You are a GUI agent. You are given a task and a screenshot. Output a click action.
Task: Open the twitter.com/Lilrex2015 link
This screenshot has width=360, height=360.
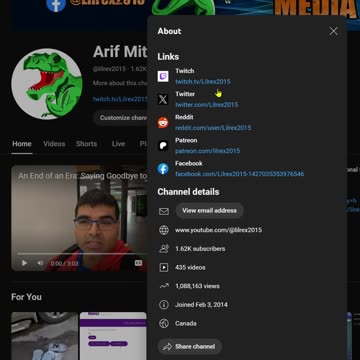click(207, 105)
